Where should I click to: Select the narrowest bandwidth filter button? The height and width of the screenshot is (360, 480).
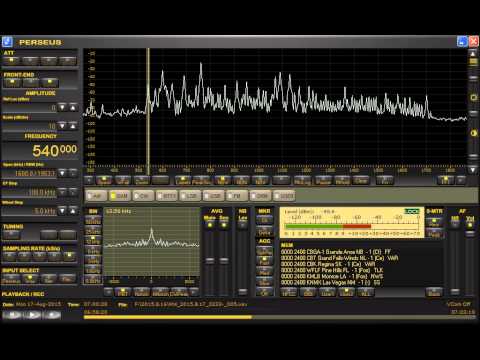click(x=93, y=280)
